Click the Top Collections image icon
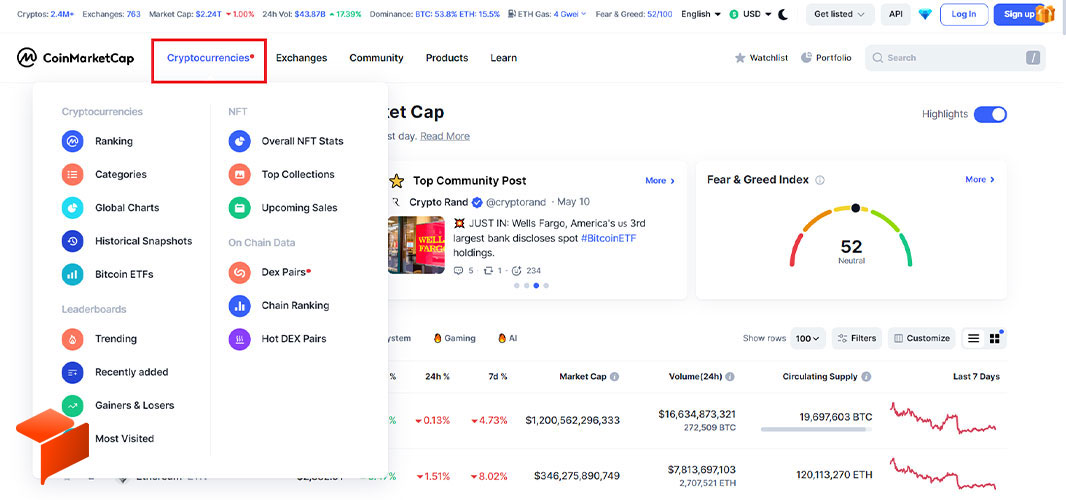The image size is (1066, 500). 239,175
